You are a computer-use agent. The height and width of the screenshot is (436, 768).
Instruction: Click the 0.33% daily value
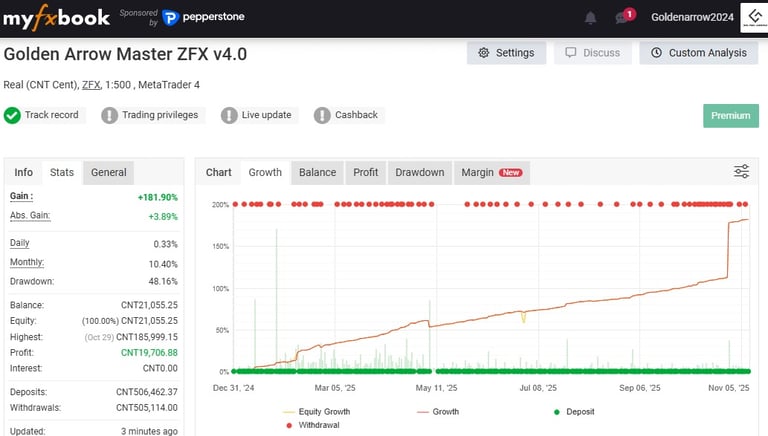click(x=166, y=244)
